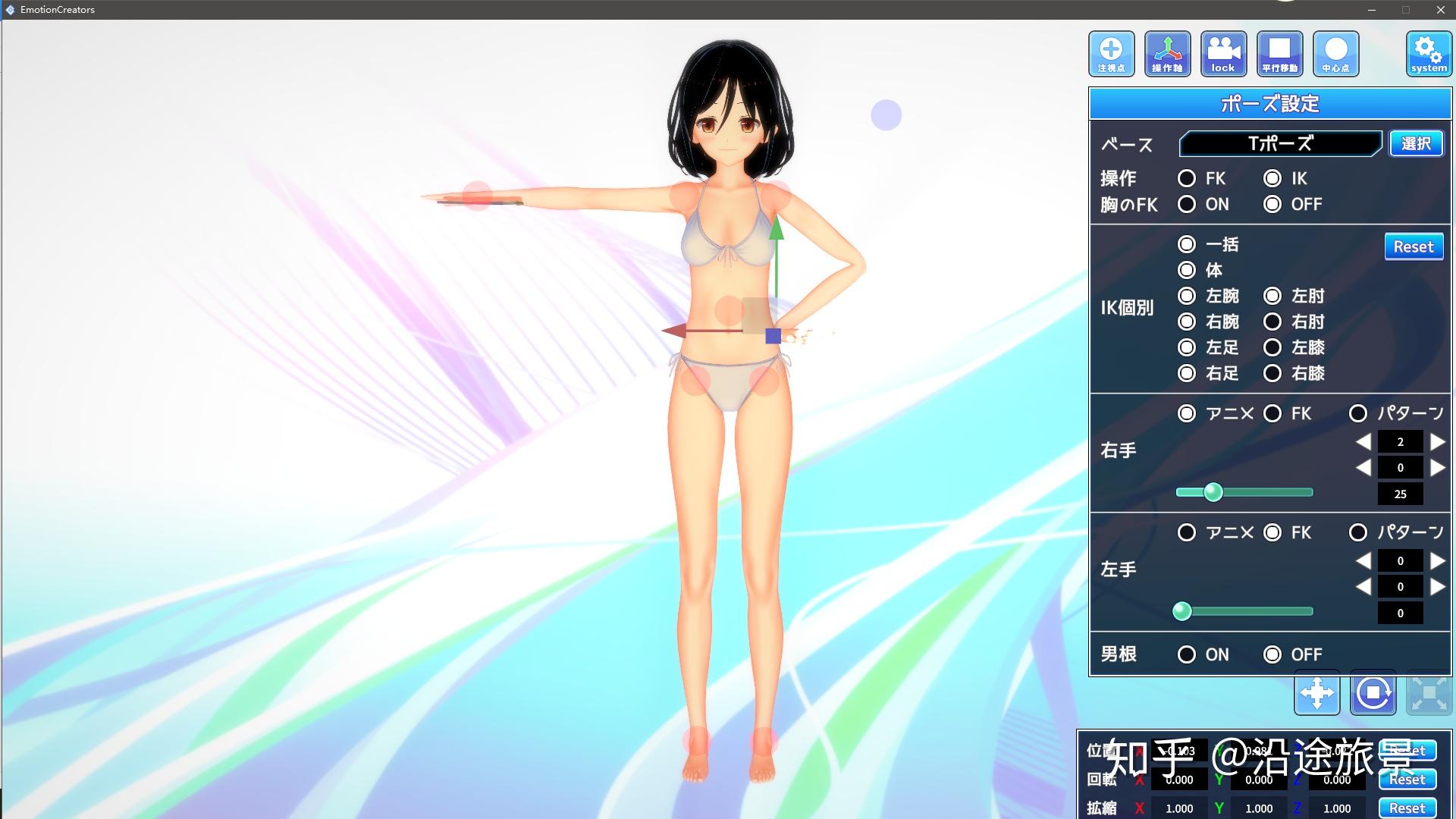Decrease the 左手 value using the left arrow
The width and height of the screenshot is (1456, 819).
(1363, 561)
